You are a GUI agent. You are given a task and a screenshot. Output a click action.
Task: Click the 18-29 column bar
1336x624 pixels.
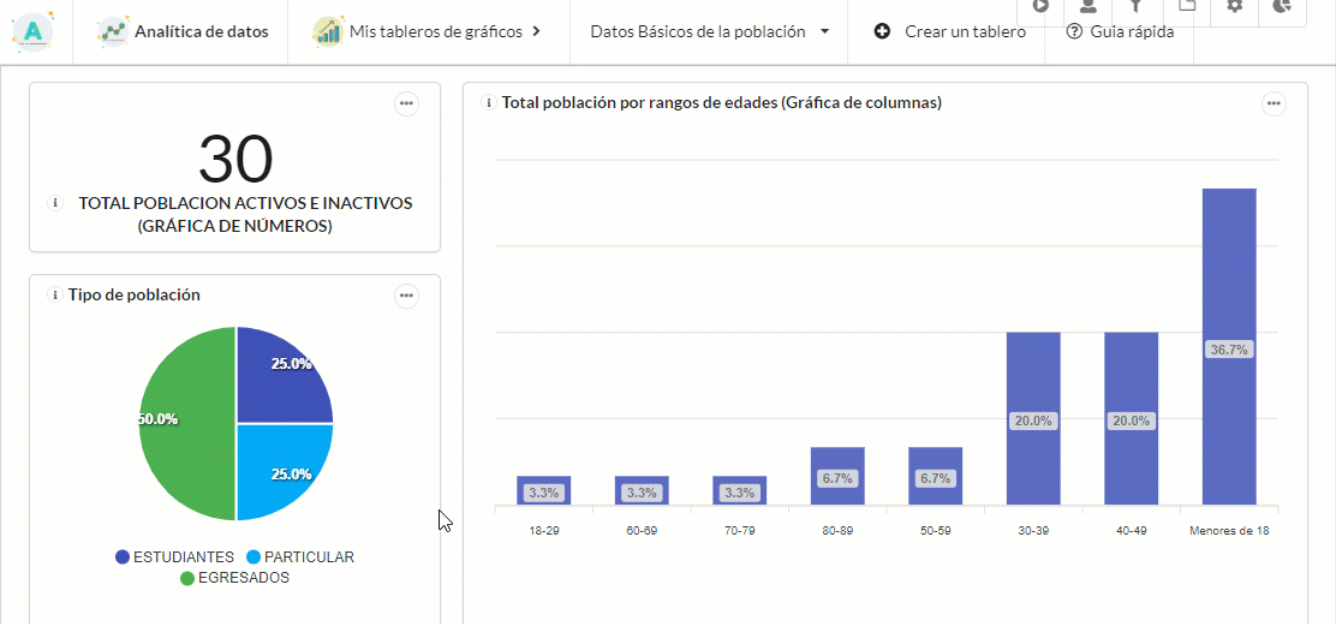click(544, 490)
